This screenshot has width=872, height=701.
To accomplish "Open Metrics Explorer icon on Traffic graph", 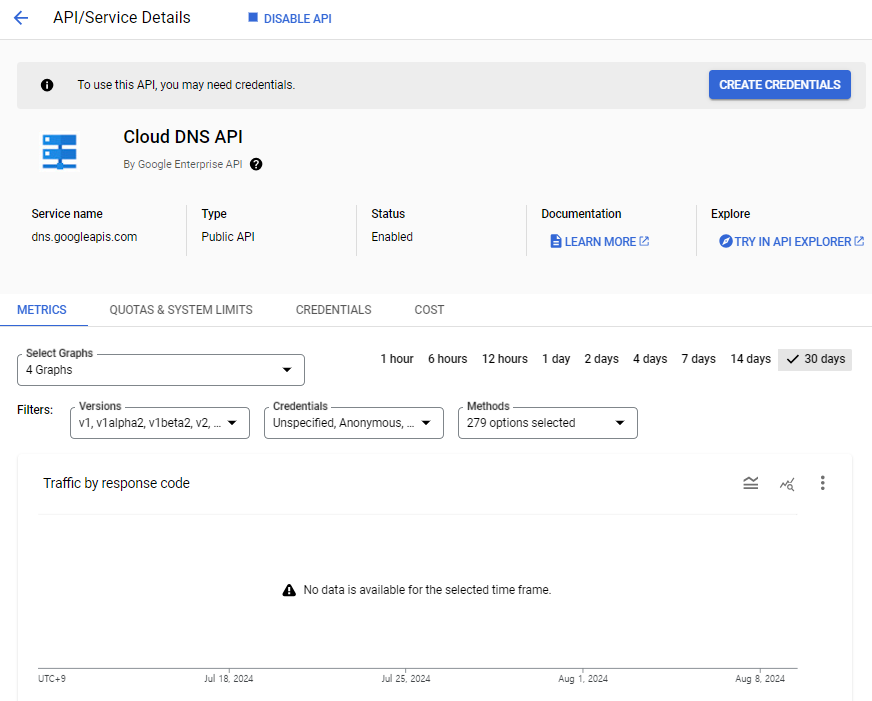I will tap(787, 484).
